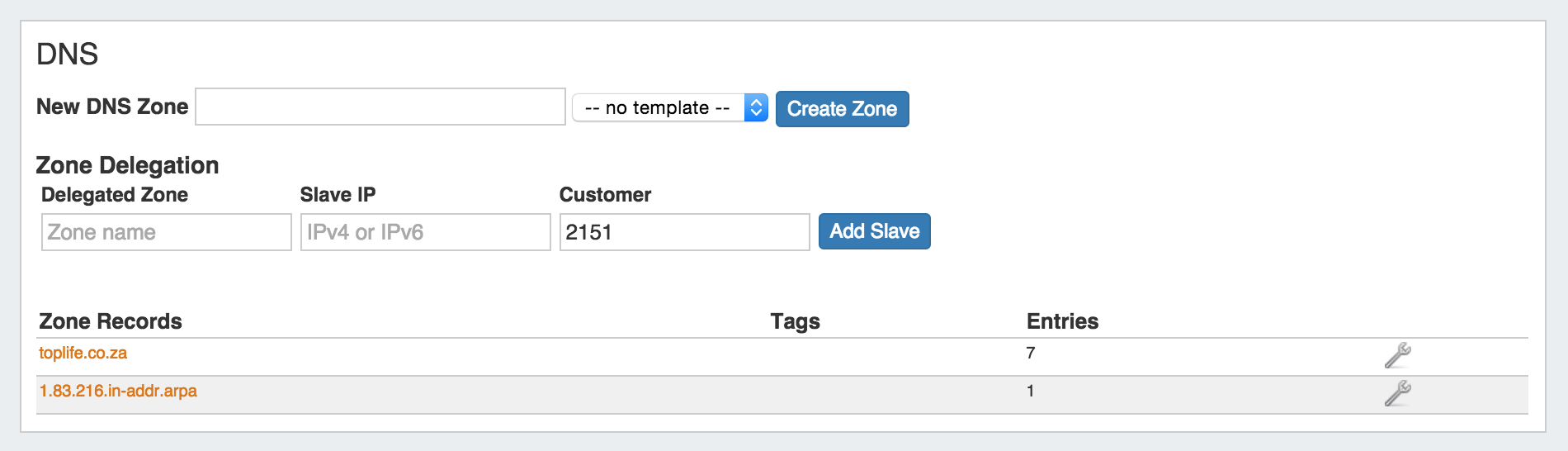1568x451 pixels.
Task: Click the Zone name input field
Action: pyautogui.click(x=166, y=232)
